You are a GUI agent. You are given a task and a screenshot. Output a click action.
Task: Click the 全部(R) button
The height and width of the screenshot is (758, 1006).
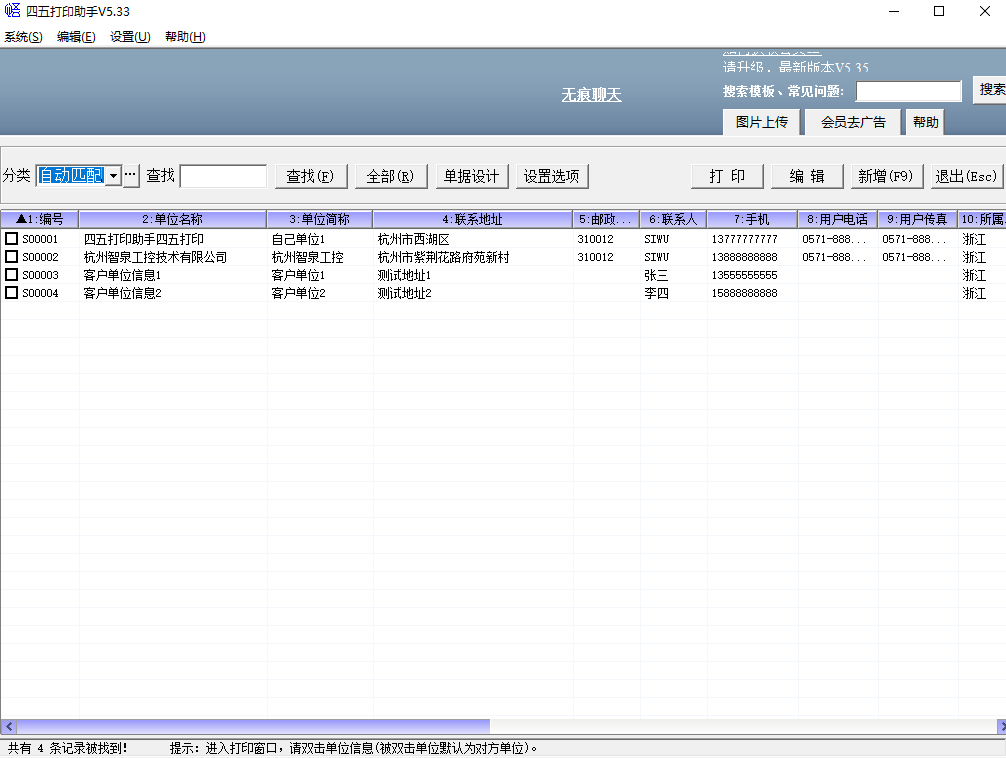(x=391, y=176)
